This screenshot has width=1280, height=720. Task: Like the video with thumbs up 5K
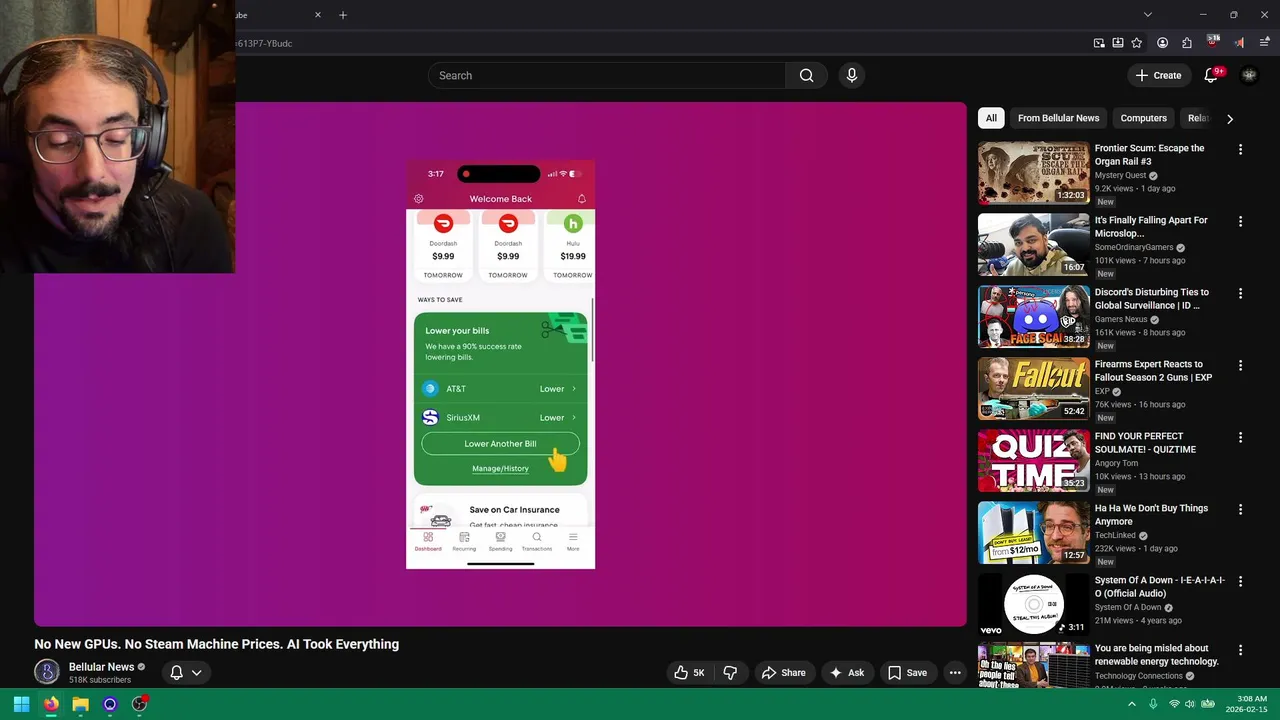[689, 673]
